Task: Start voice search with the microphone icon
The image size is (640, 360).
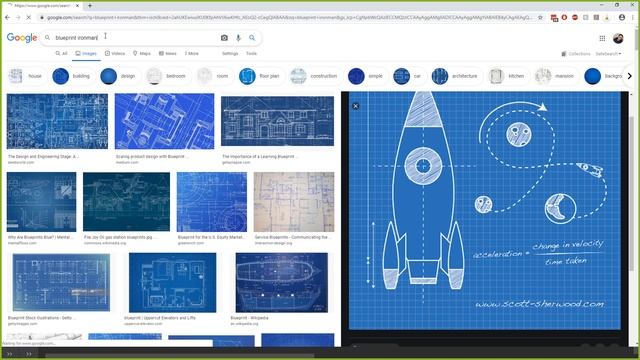Action: (x=238, y=38)
